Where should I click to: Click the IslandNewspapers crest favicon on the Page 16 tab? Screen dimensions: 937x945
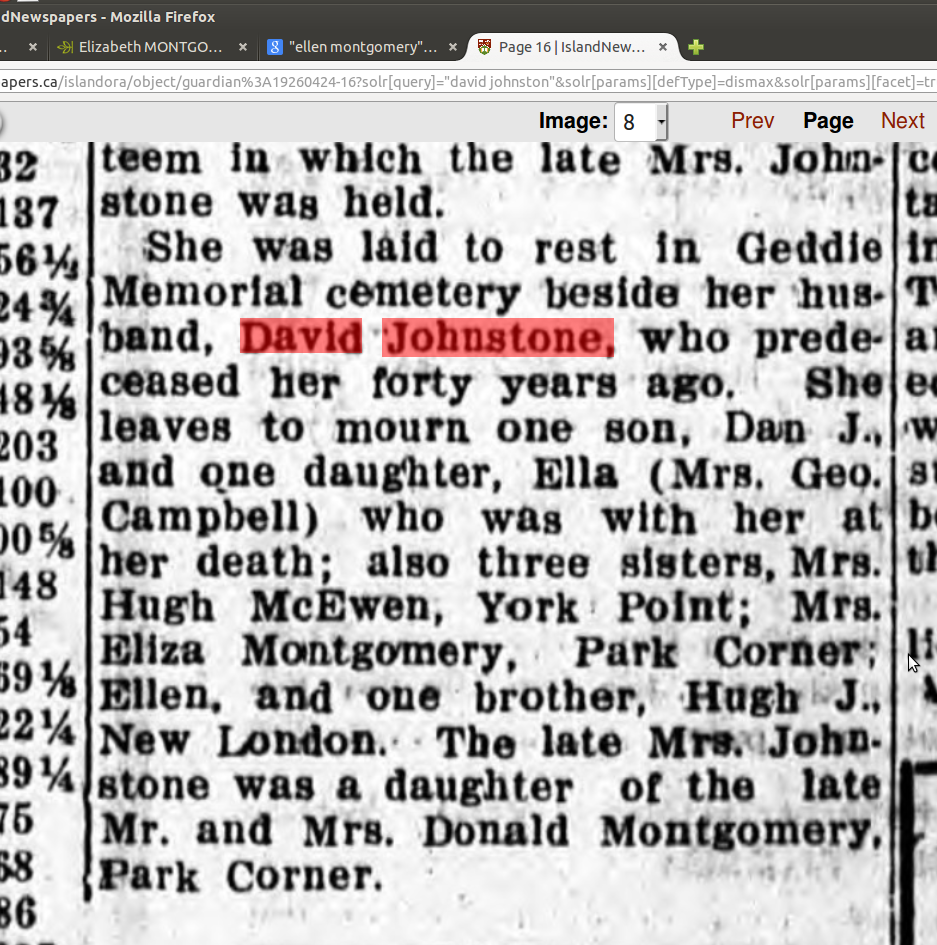(x=485, y=47)
